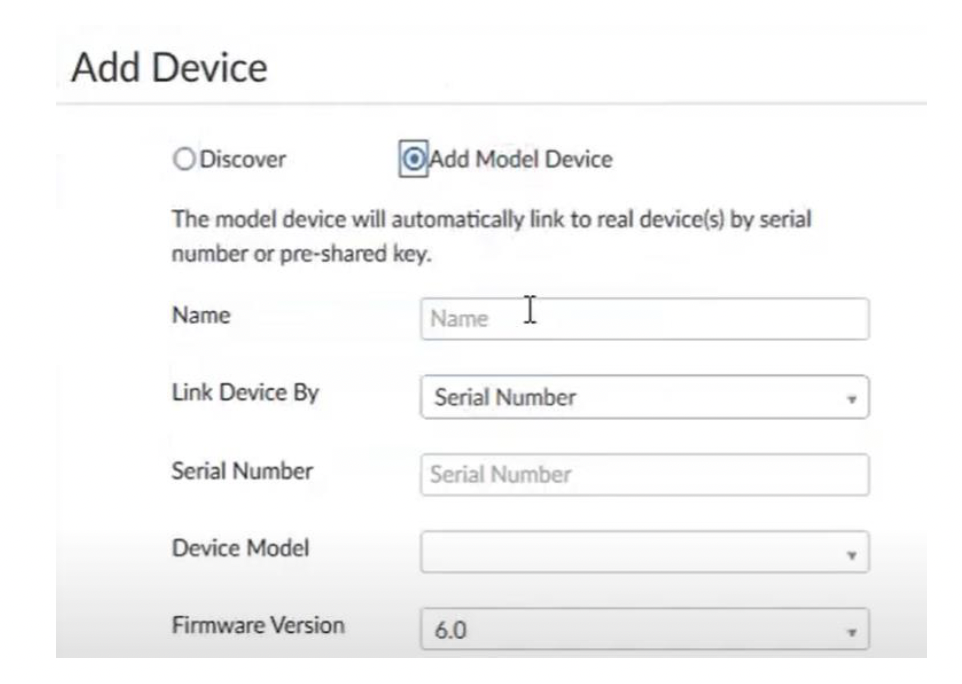Open the Link Device By dropdown
The image size is (962, 684).
644,397
